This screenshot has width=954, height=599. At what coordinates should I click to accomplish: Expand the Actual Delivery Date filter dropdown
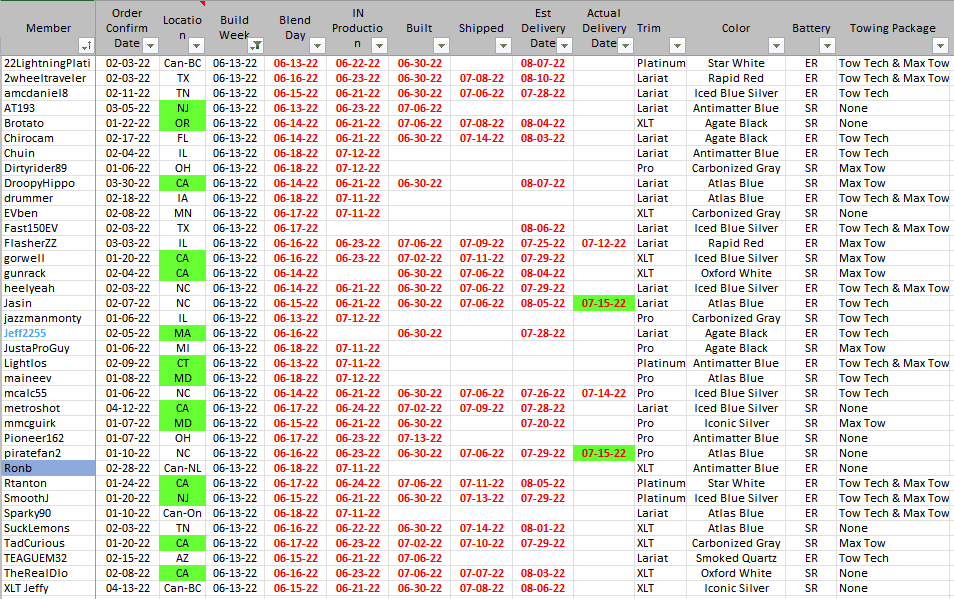(x=624, y=46)
